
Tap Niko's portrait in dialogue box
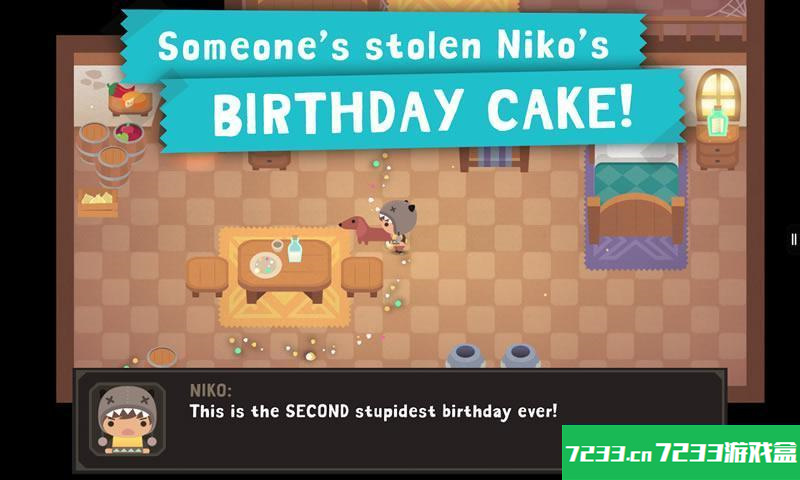127,419
